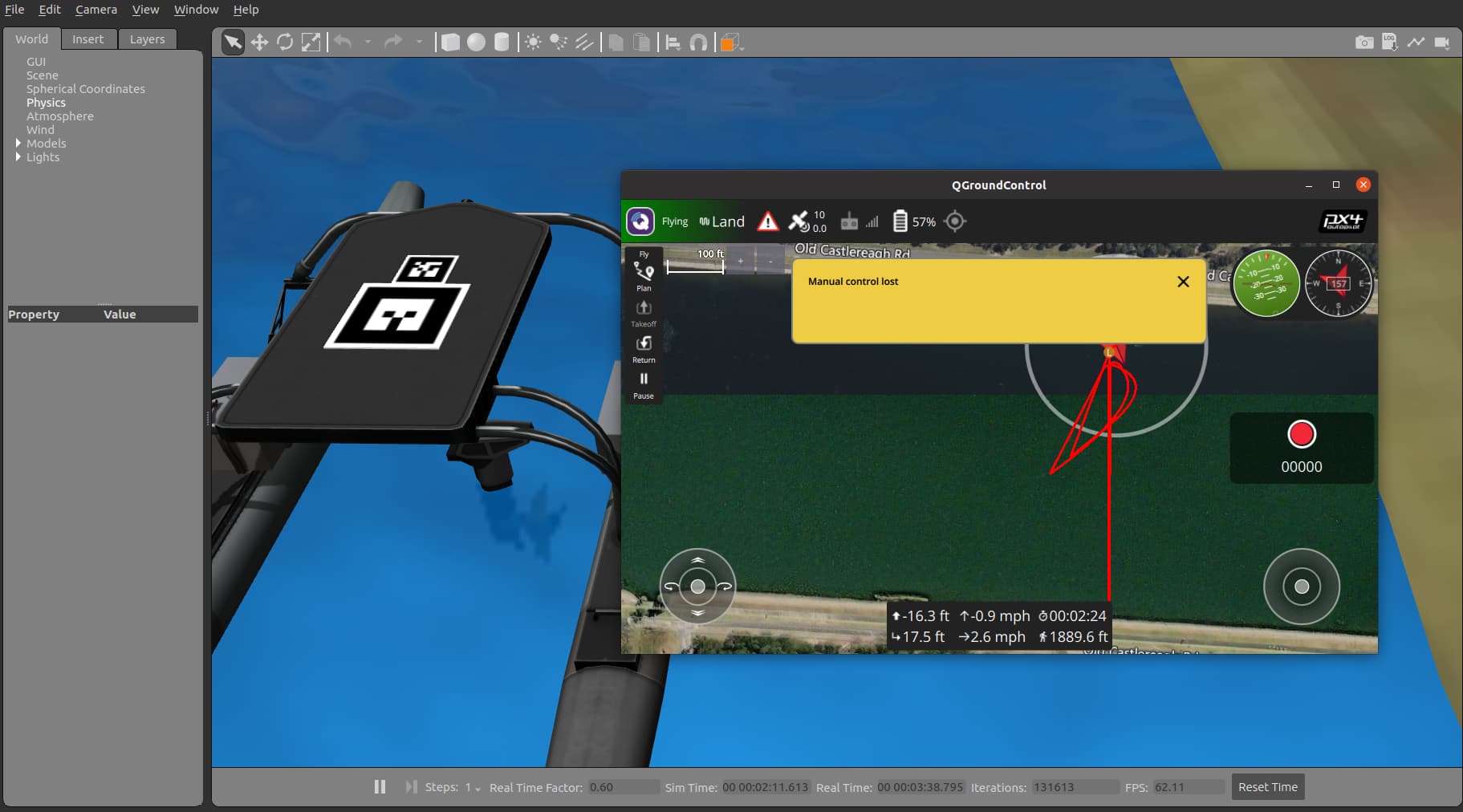Open the Edit menu
The width and height of the screenshot is (1463, 812).
click(x=50, y=10)
